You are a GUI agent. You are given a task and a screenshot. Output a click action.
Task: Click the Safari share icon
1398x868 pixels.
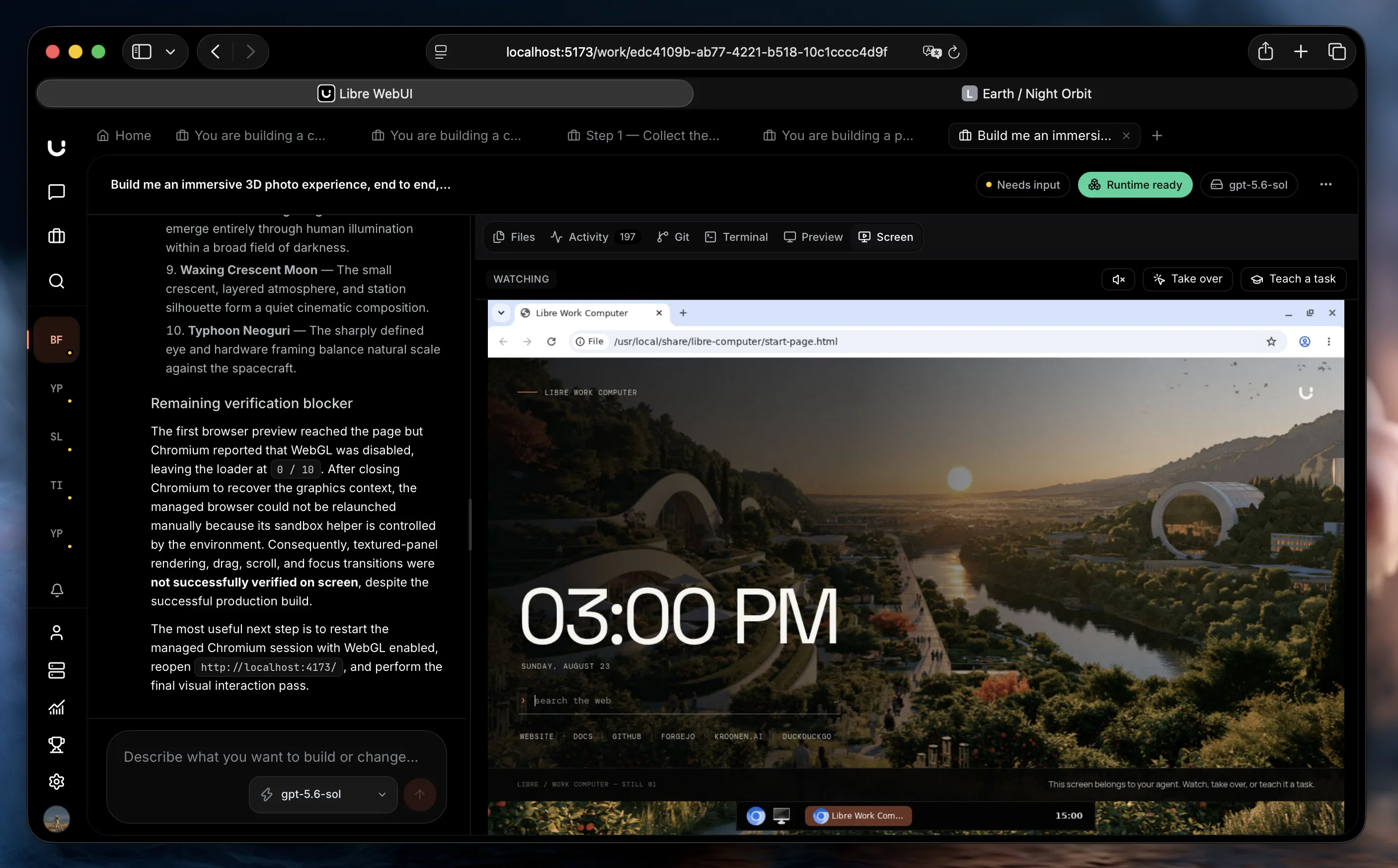pos(1265,52)
